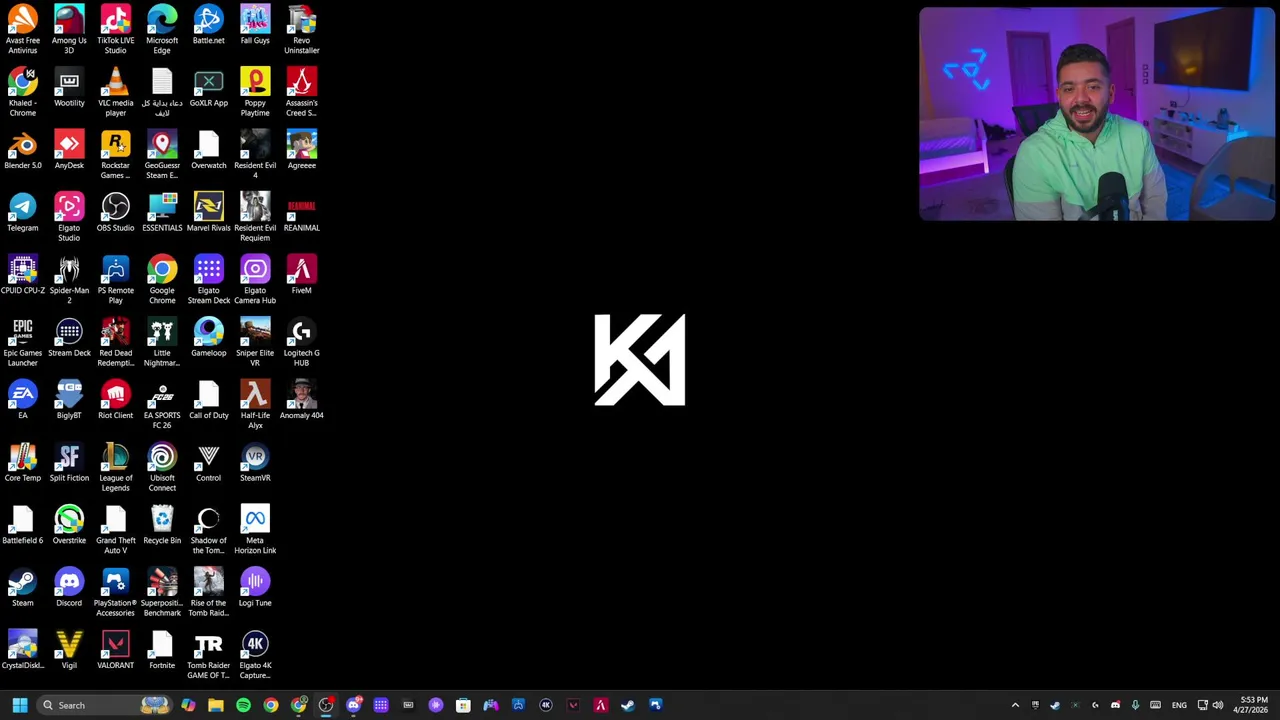Open AnyDesk desktop shortcut

(x=69, y=150)
